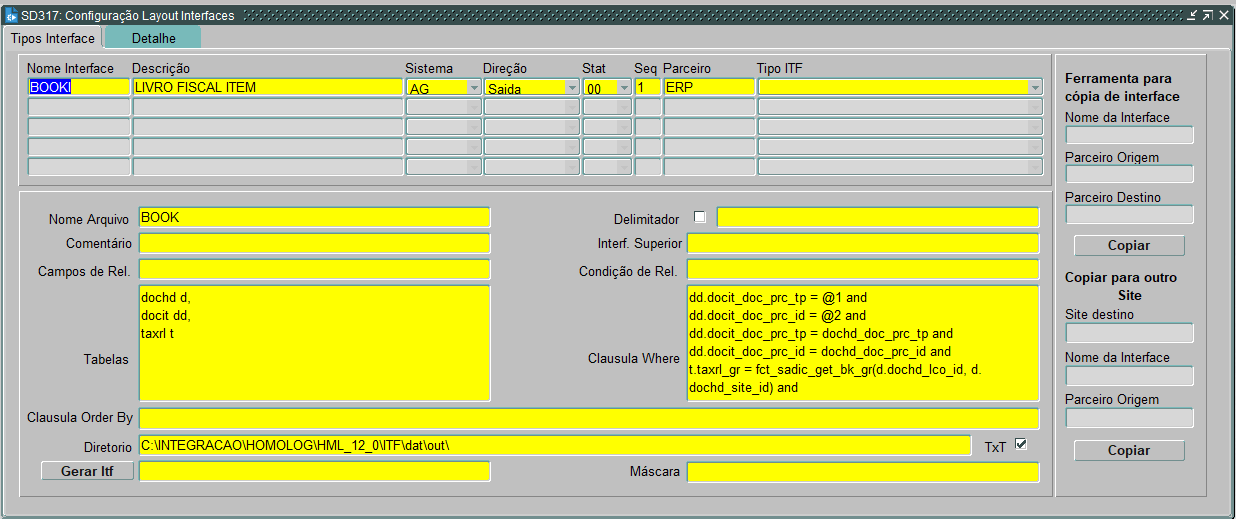This screenshot has width=1236, height=519.
Task: Click inside the Tabelas text area
Action: pyautogui.click(x=314, y=343)
